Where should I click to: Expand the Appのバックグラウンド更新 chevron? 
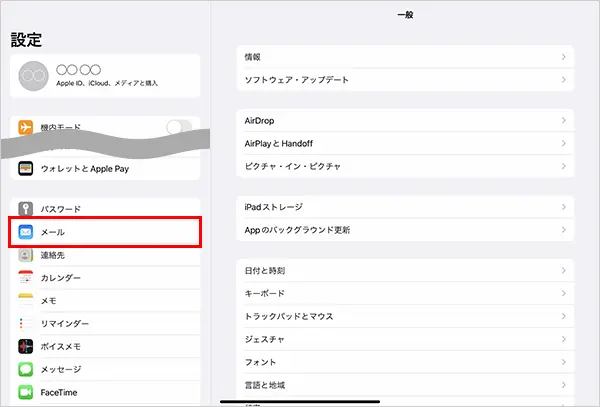pyautogui.click(x=564, y=230)
